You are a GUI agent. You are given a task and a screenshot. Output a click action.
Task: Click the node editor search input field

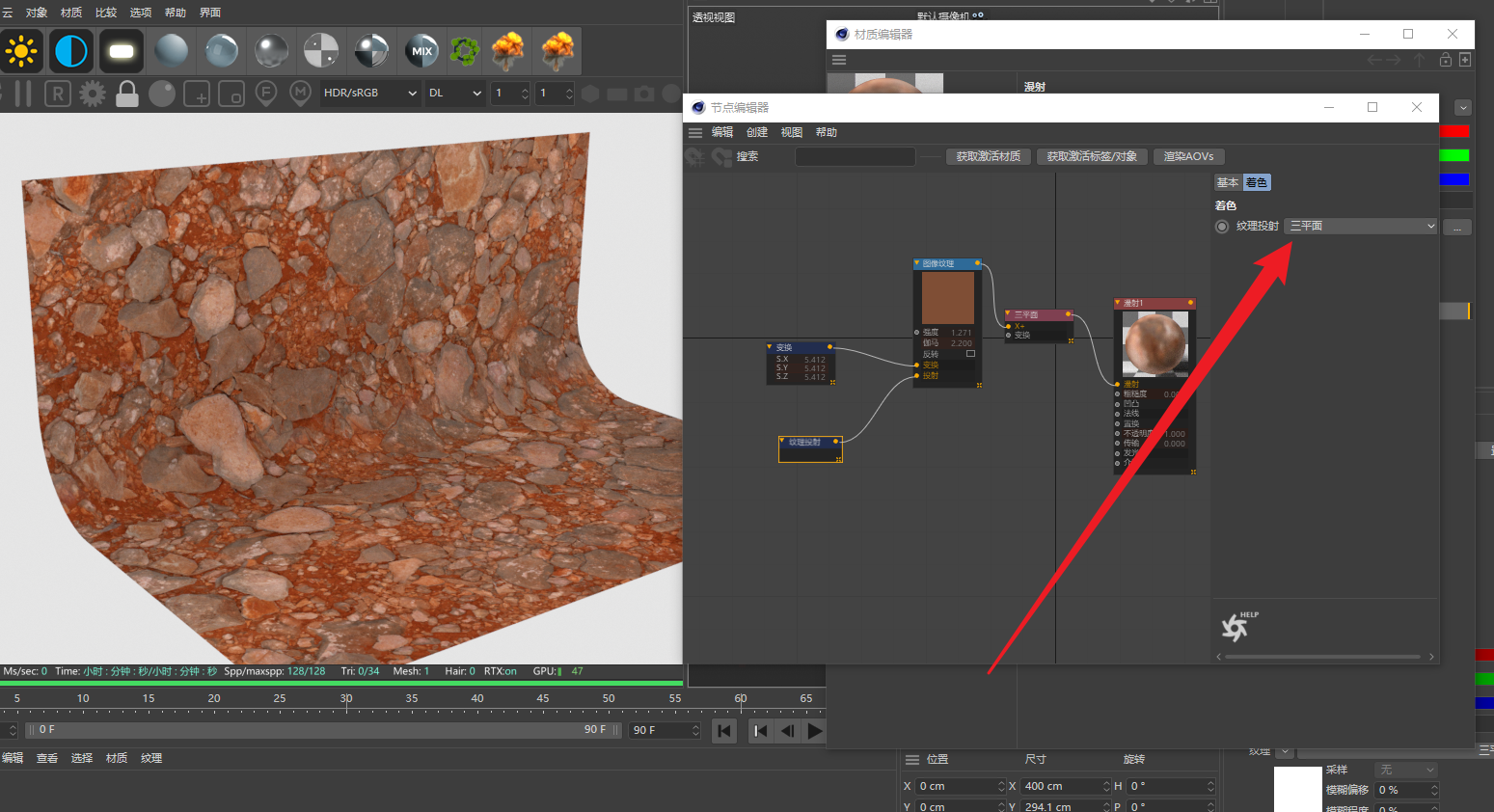(855, 156)
